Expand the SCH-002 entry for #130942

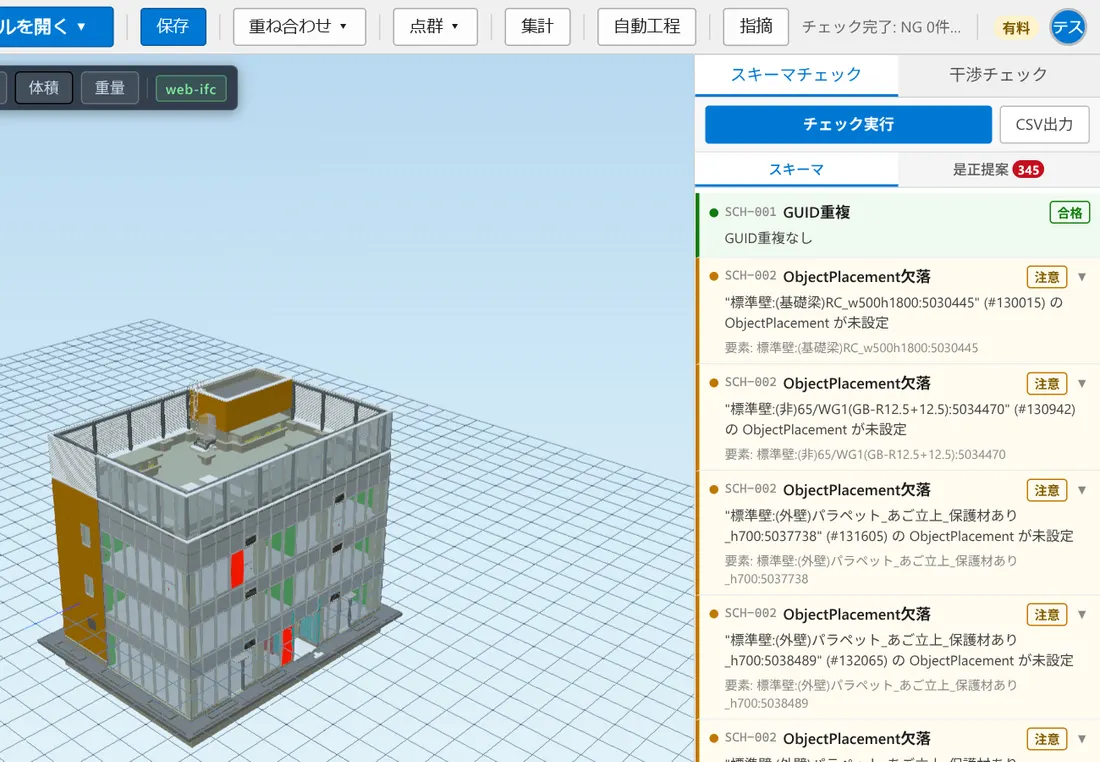click(1082, 384)
